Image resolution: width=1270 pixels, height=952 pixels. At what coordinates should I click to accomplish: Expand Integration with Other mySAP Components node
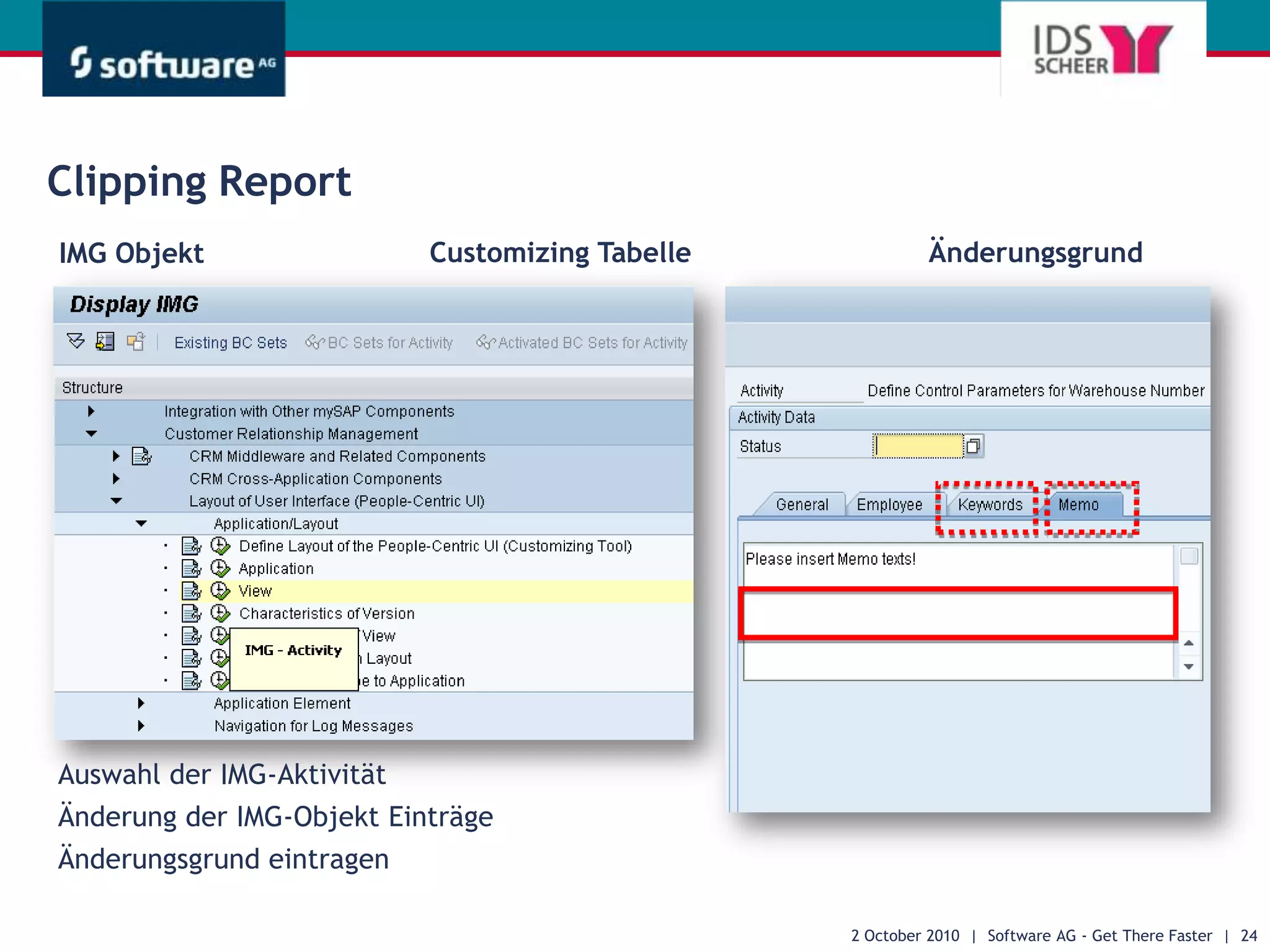click(92, 411)
